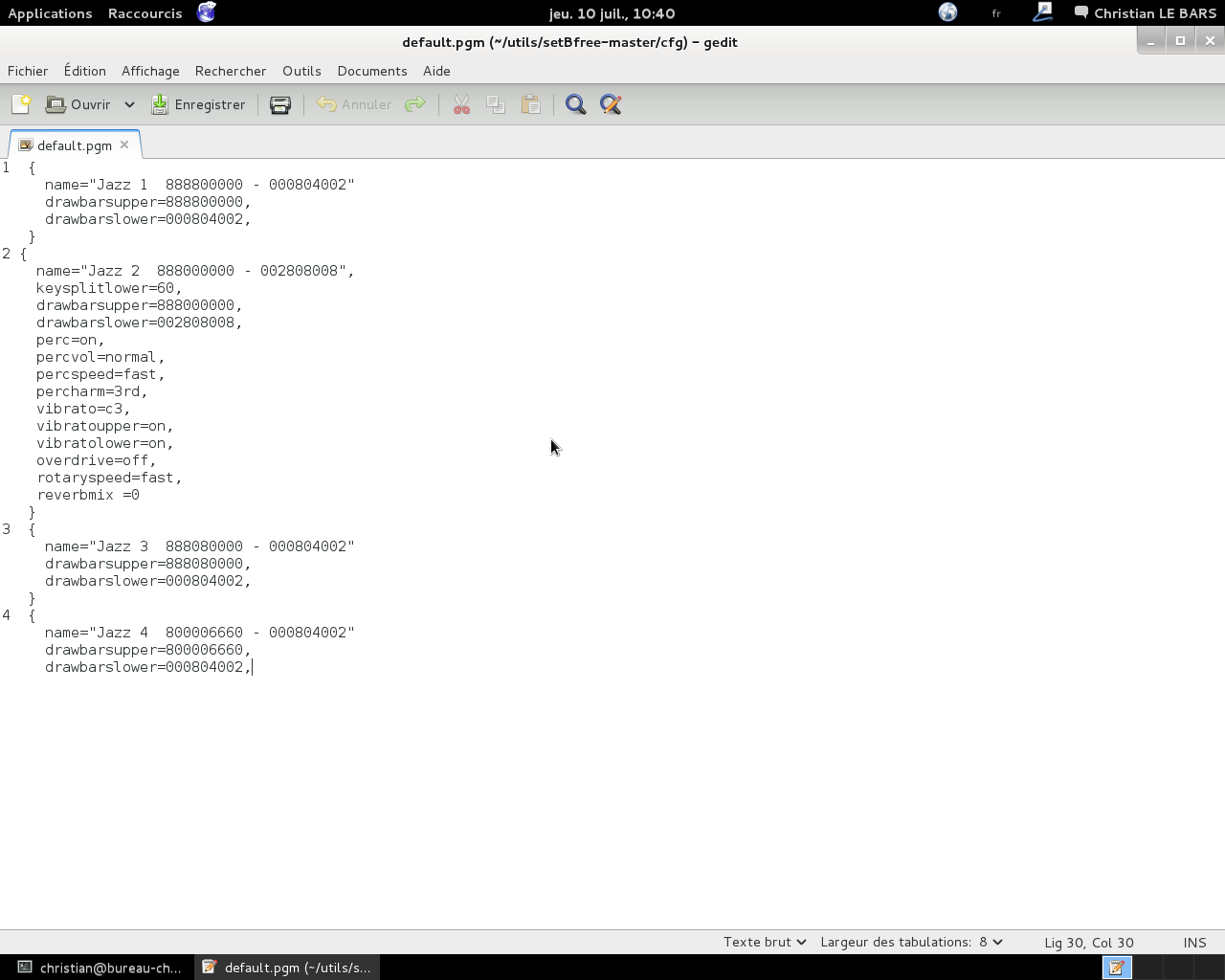
Task: Open the Édition menu
Action: coord(85,71)
